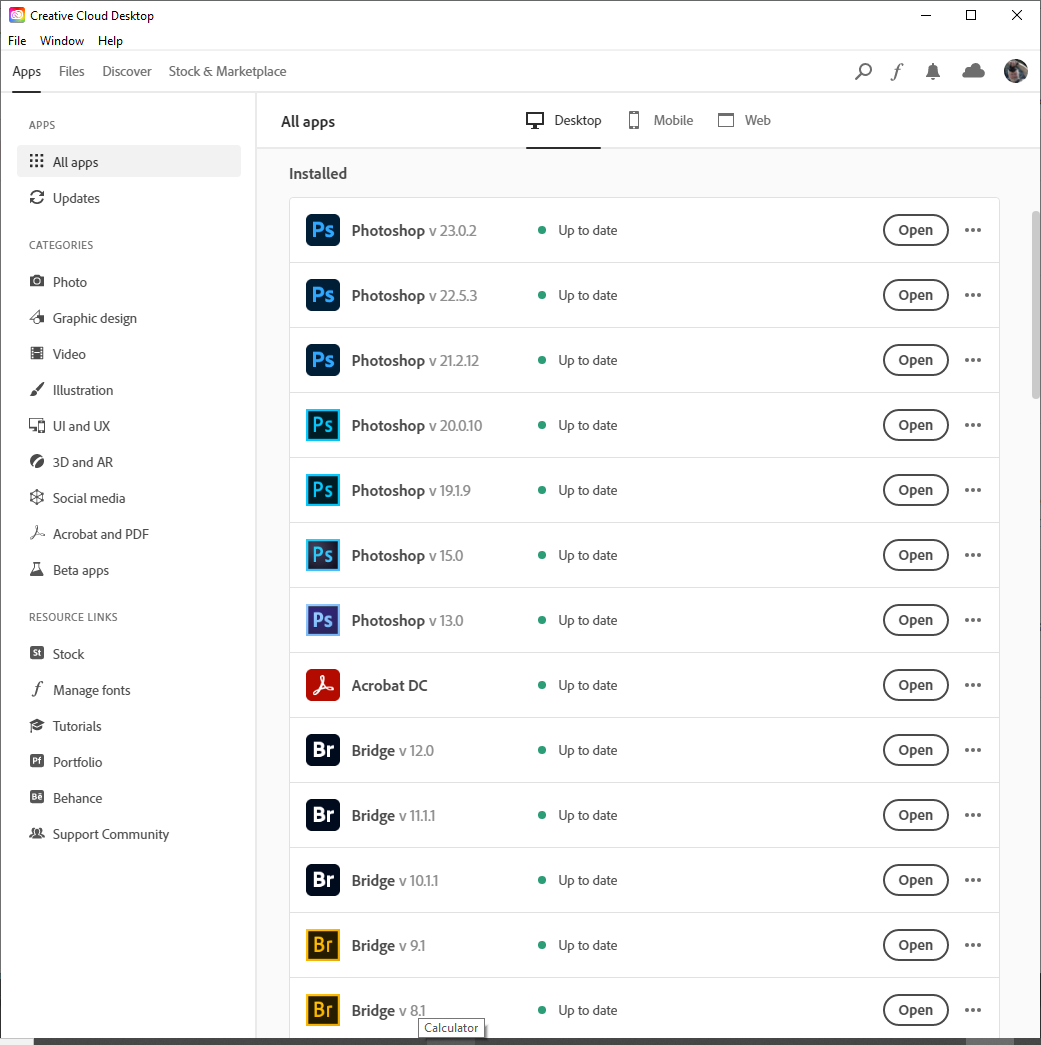Click the Creative Cloud sync icon

click(972, 71)
